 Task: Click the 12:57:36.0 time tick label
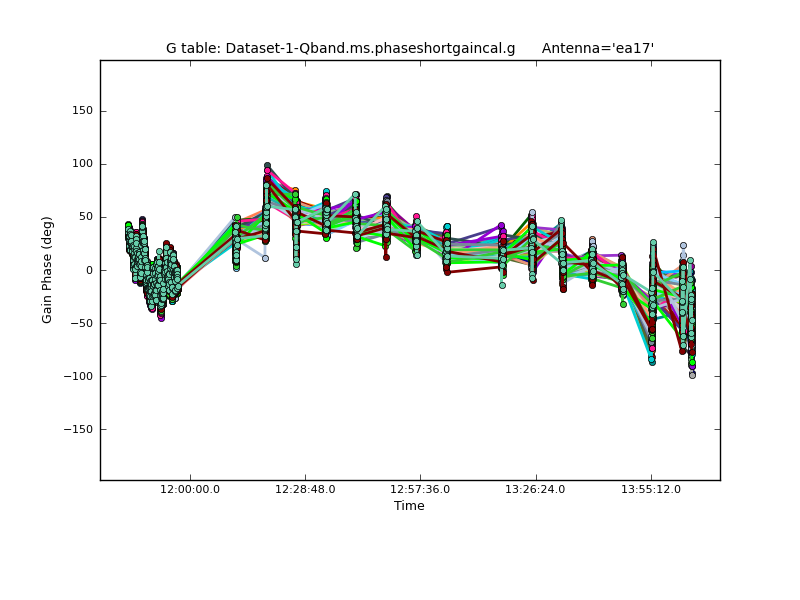point(420,490)
